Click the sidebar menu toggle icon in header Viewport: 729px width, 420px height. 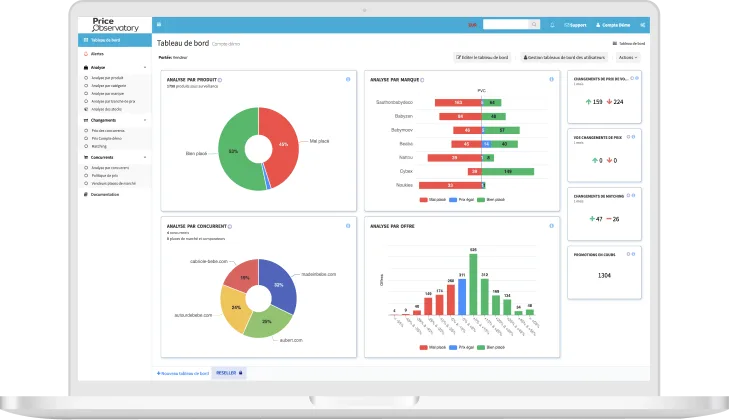click(x=159, y=24)
